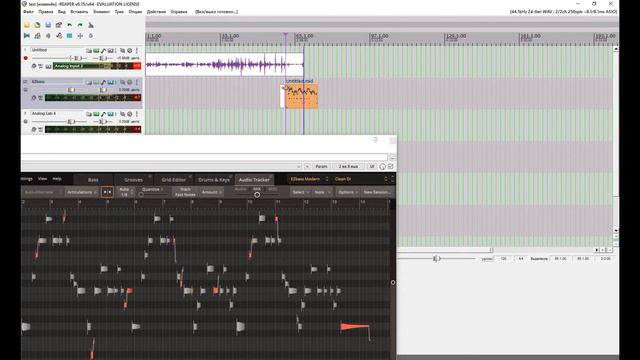Open the Действия menu in REAPER
This screenshot has height=360, width=640.
click(156, 12)
